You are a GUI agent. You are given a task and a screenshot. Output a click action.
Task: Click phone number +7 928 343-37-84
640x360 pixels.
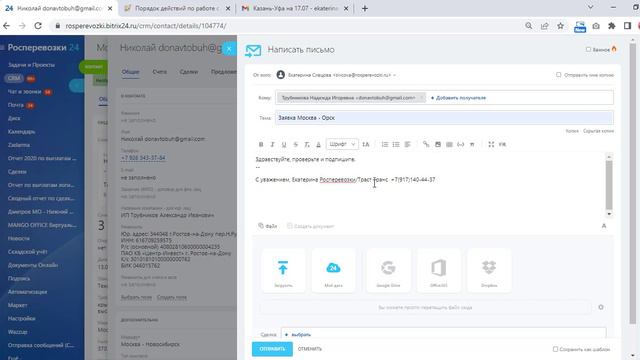[x=143, y=158]
